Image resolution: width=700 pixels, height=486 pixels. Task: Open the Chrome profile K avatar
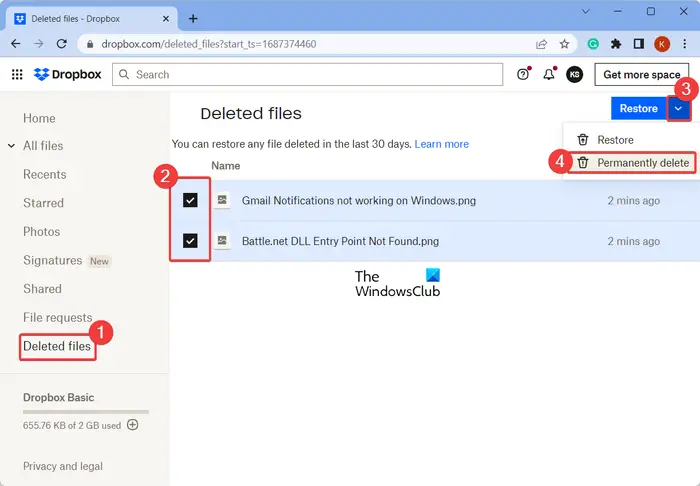(x=662, y=44)
